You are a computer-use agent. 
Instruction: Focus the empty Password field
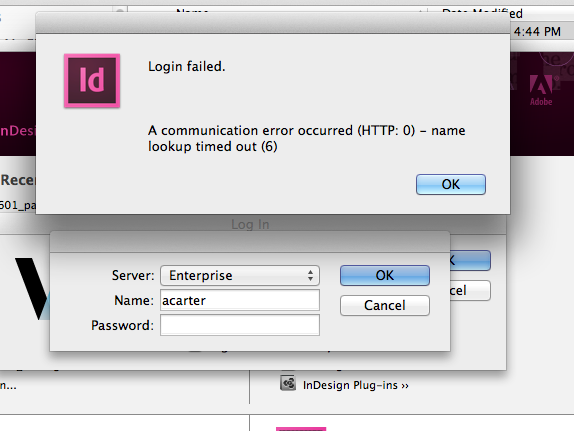240,325
